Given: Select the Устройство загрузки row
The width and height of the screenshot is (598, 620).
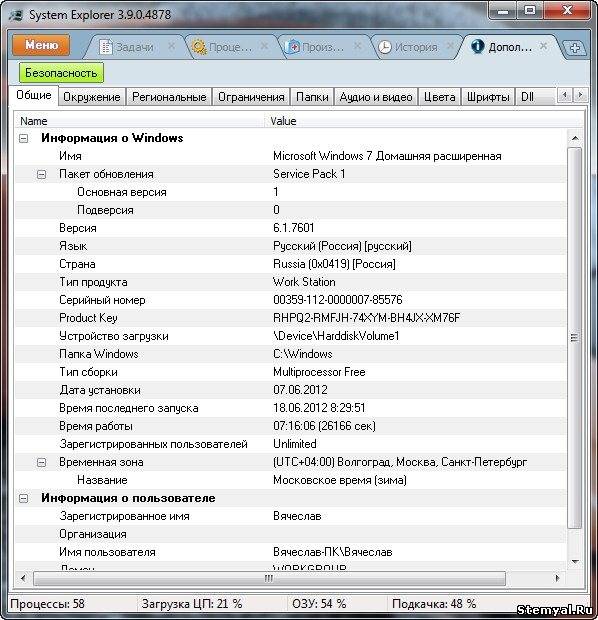Looking at the screenshot, I should 291,336.
